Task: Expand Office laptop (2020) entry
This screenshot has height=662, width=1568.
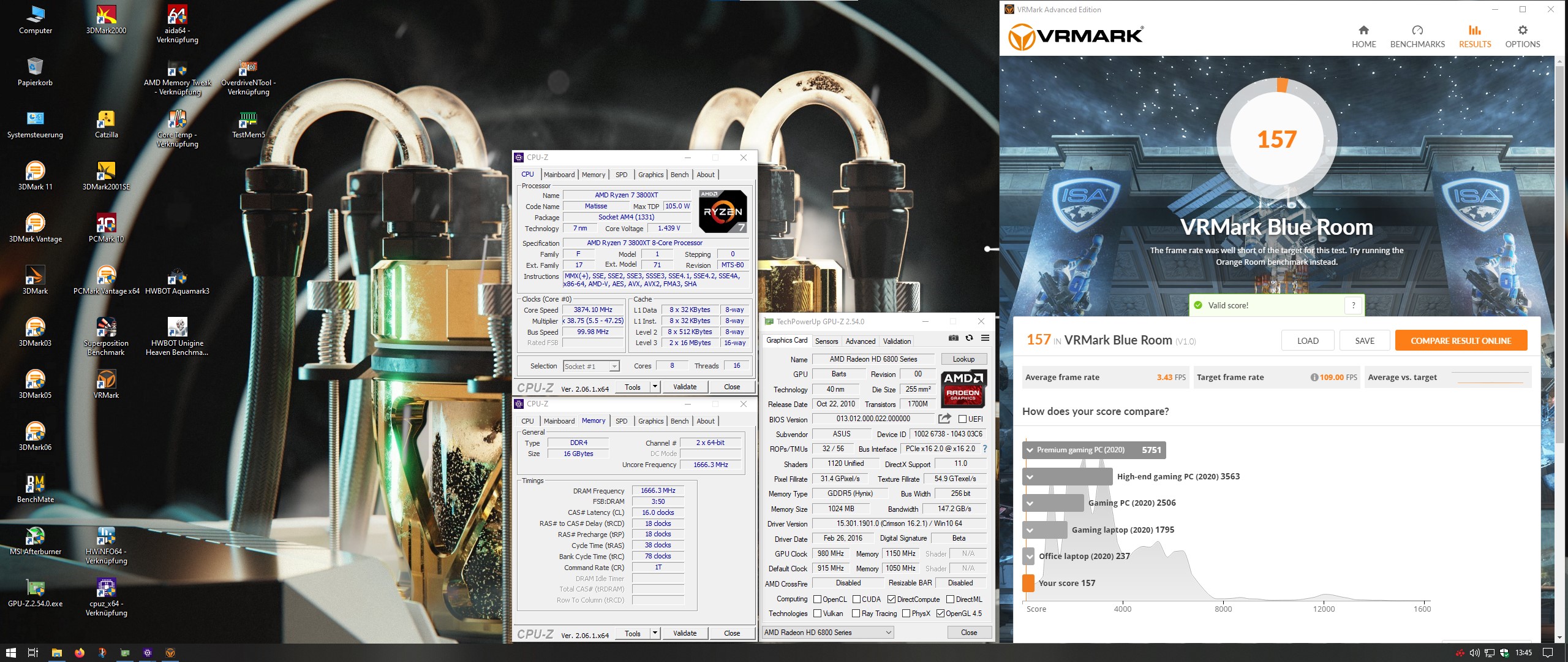Action: click(1029, 557)
